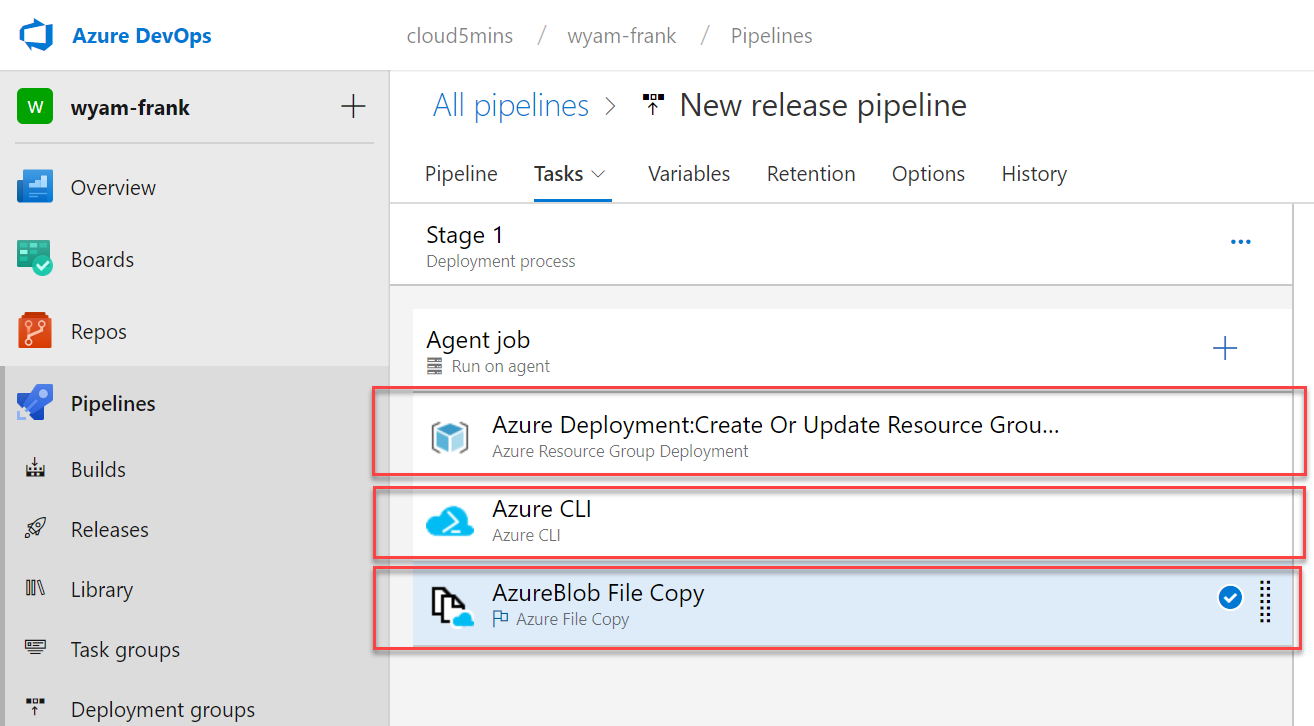The height and width of the screenshot is (726, 1314).
Task: Add a task to Agent job with plus button
Action: tap(1225, 348)
